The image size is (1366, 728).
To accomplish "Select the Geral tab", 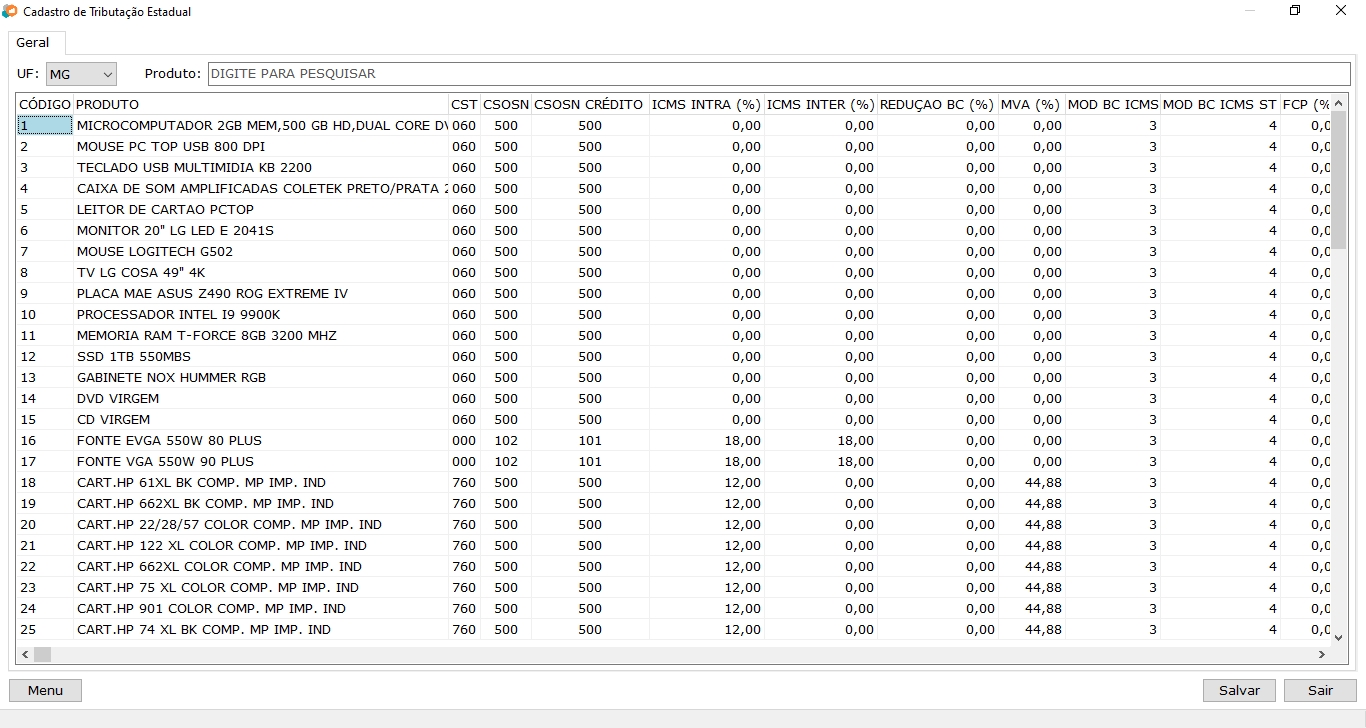I will pos(33,43).
